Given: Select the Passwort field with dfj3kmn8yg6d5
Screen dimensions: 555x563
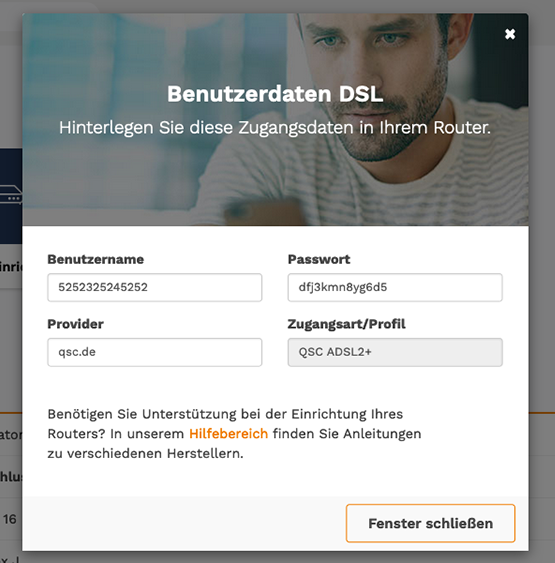Looking at the screenshot, I should click(395, 287).
